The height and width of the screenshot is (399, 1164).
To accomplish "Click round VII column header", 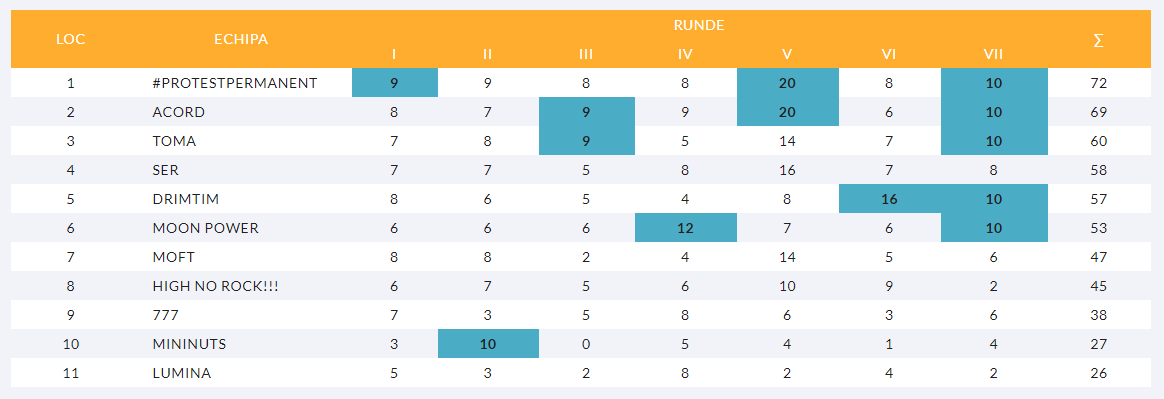I will click(x=993, y=54).
